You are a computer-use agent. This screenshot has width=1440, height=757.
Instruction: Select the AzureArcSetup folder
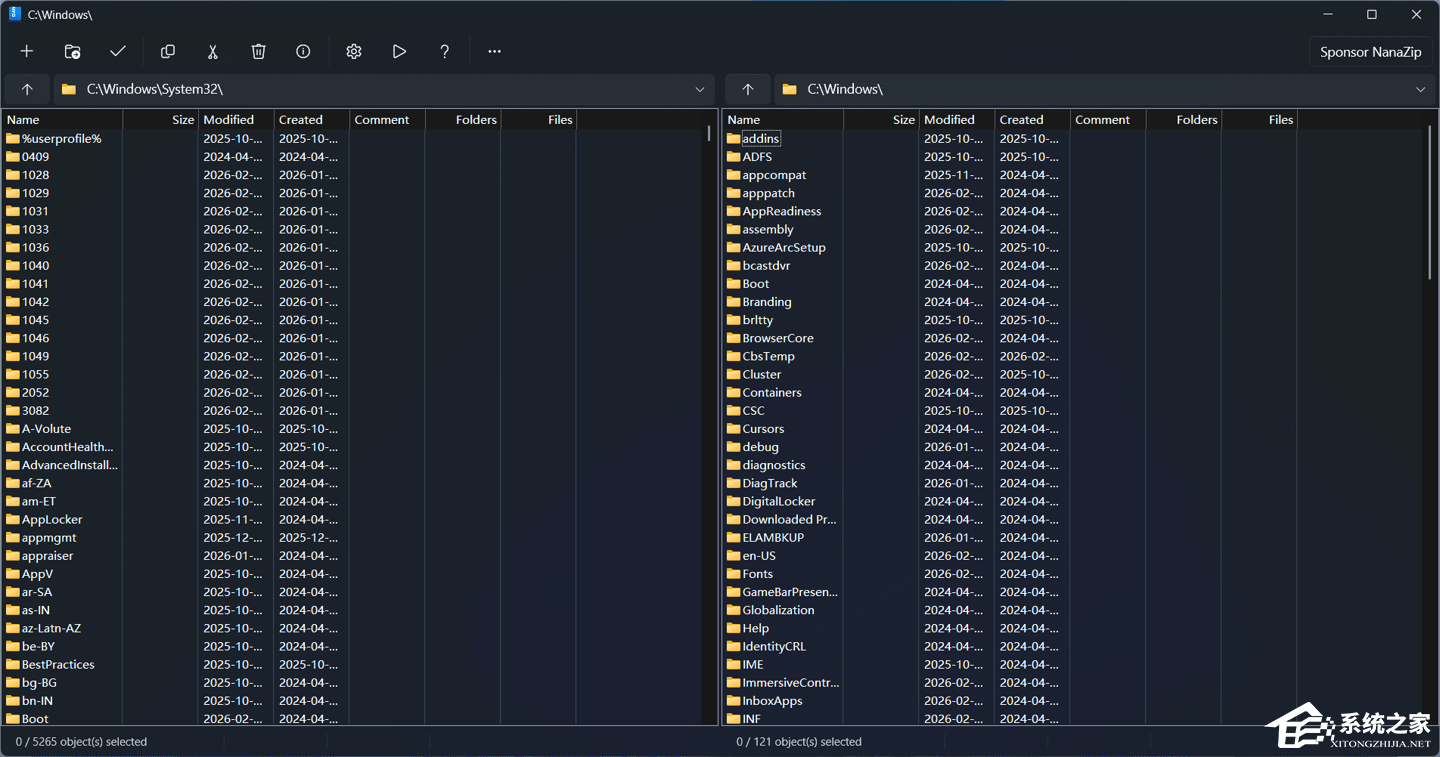[x=784, y=247]
